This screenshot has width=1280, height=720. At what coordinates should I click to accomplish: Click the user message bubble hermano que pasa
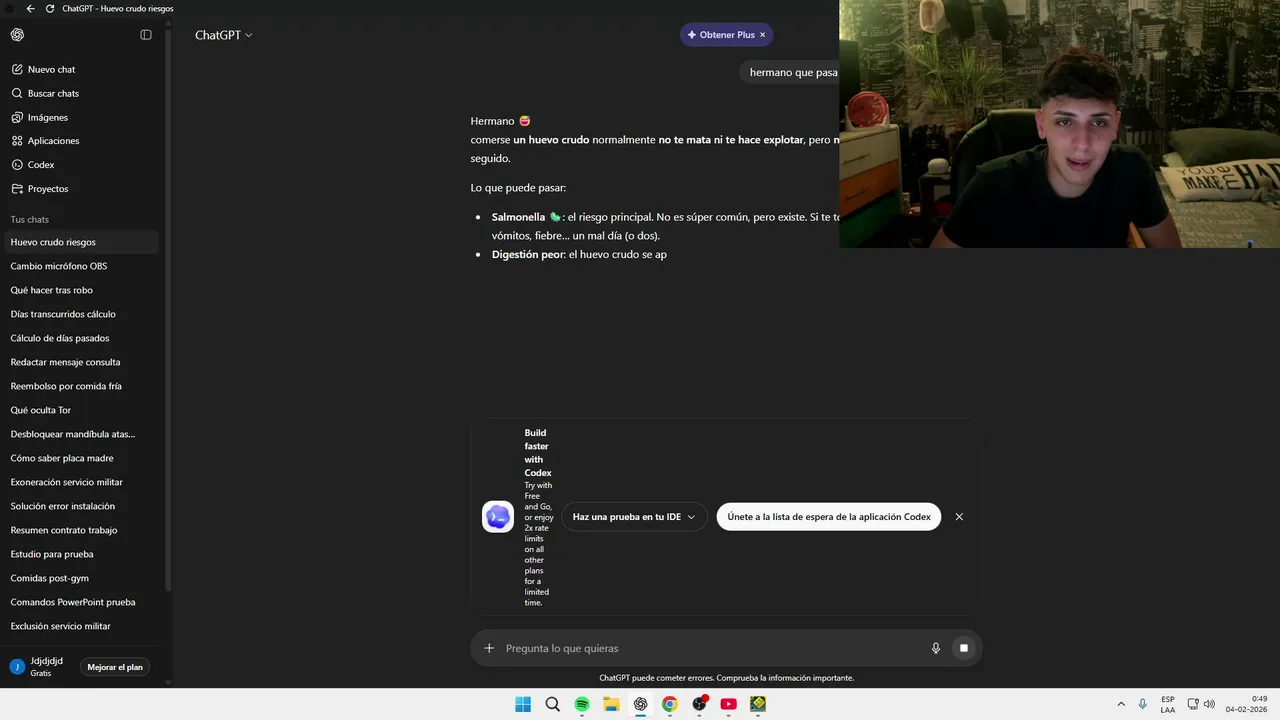point(790,72)
